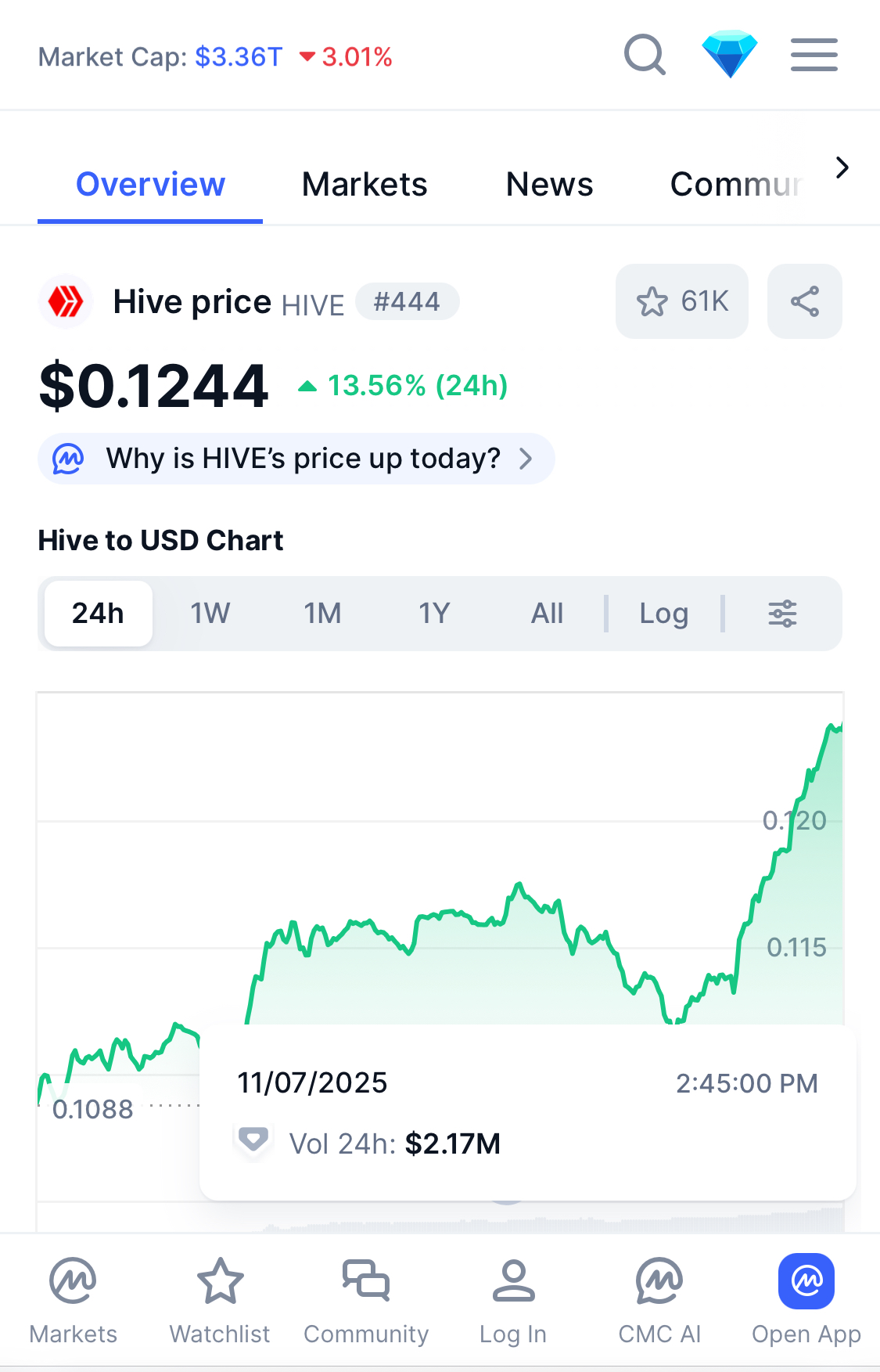Image resolution: width=880 pixels, height=1372 pixels.
Task: Click the #444 rank badge
Action: [407, 302]
